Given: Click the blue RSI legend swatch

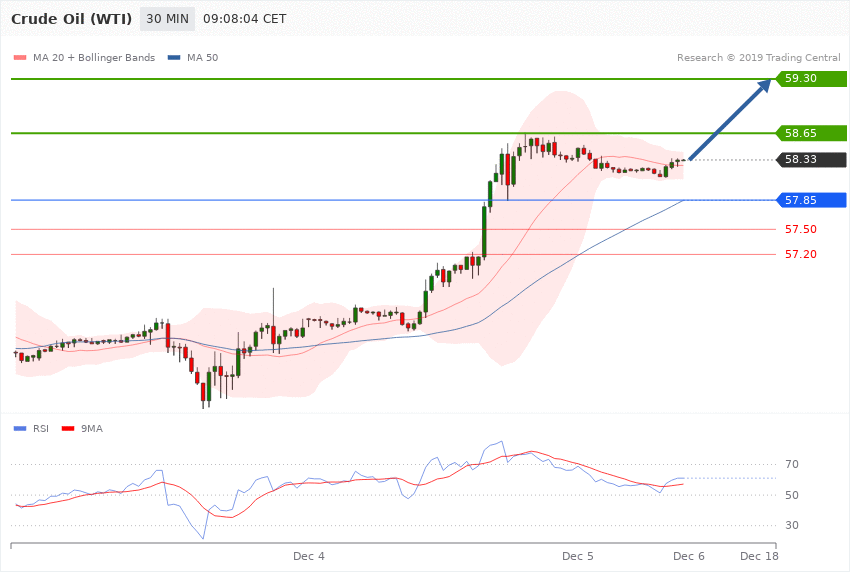Looking at the screenshot, I should [20, 429].
